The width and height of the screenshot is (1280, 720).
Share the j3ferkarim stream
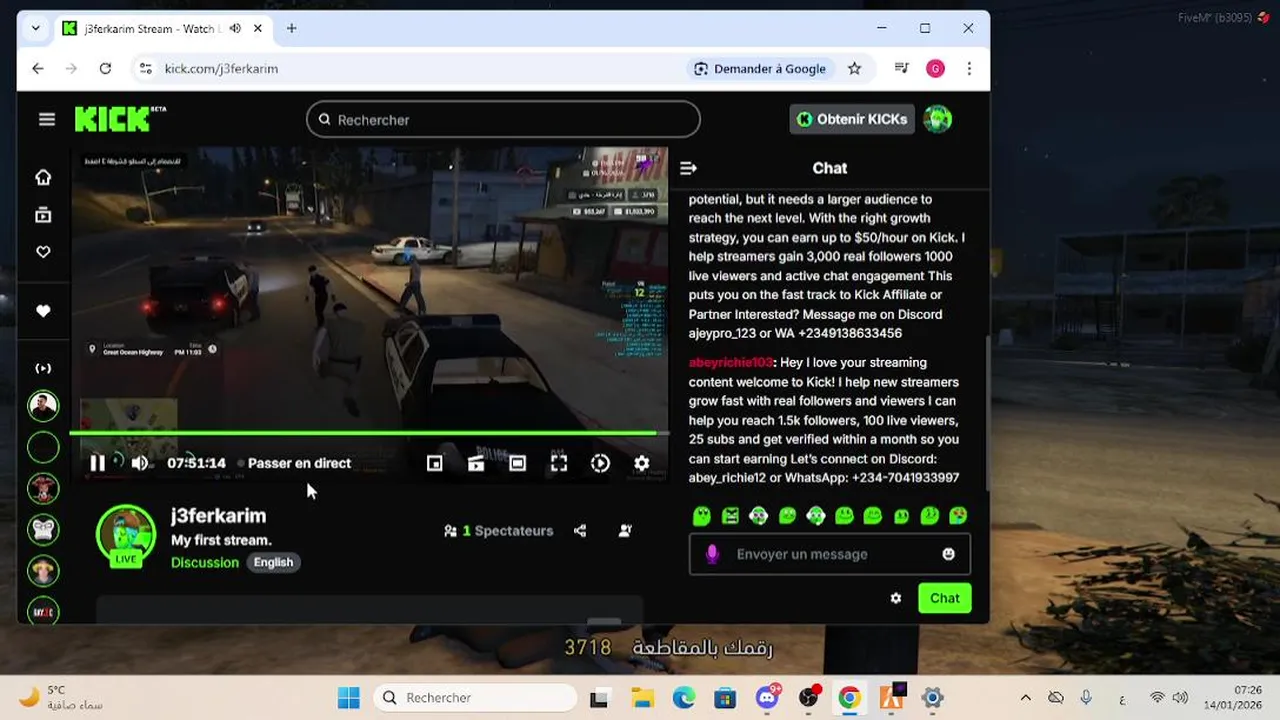click(x=580, y=531)
